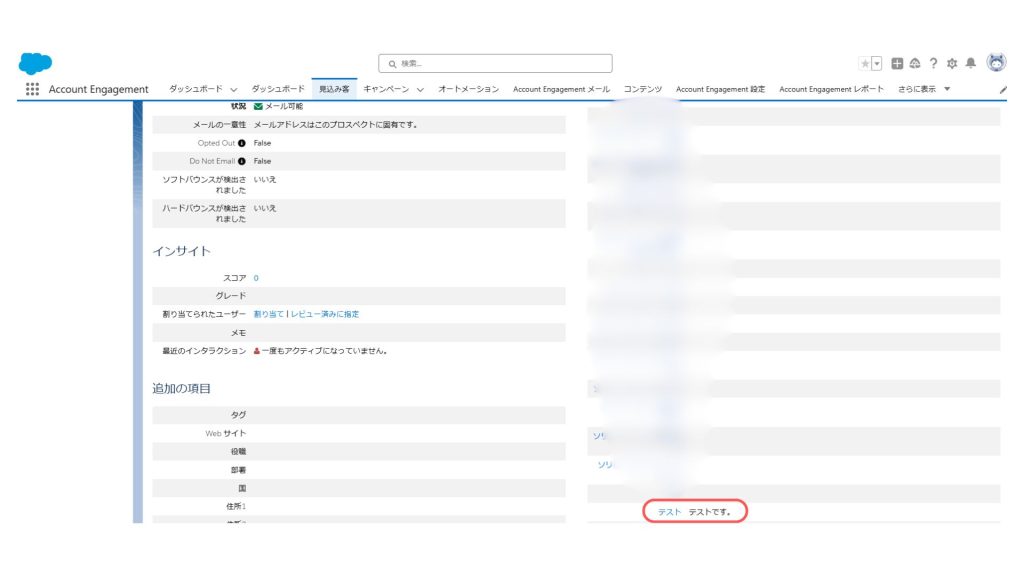Screen dimensions: 1024x576
Task: Open favorites list dropdown arrow
Action: (x=877, y=63)
